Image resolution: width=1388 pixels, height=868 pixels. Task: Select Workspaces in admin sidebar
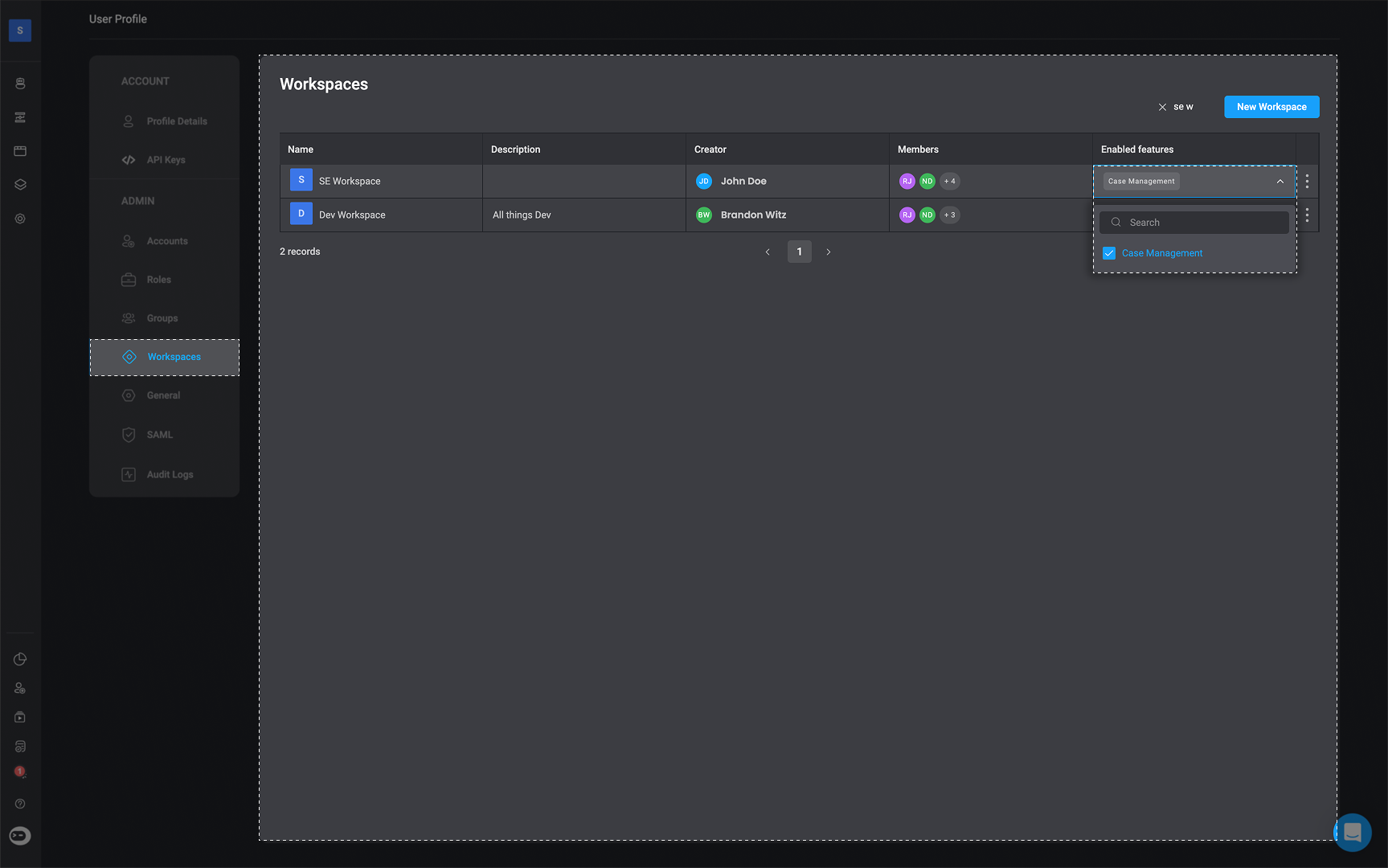[x=165, y=357]
